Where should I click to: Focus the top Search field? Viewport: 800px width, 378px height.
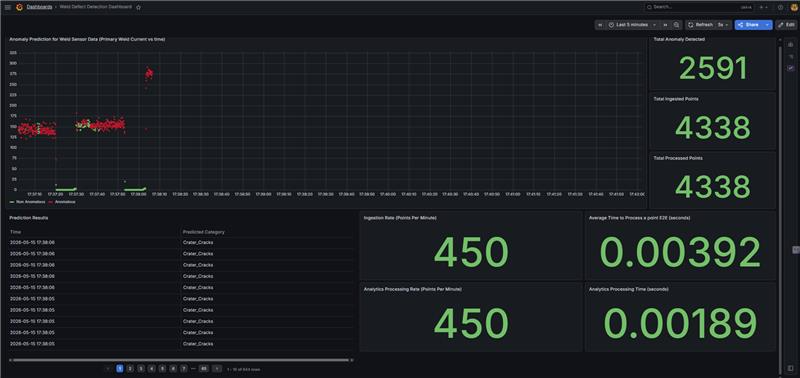(699, 7)
